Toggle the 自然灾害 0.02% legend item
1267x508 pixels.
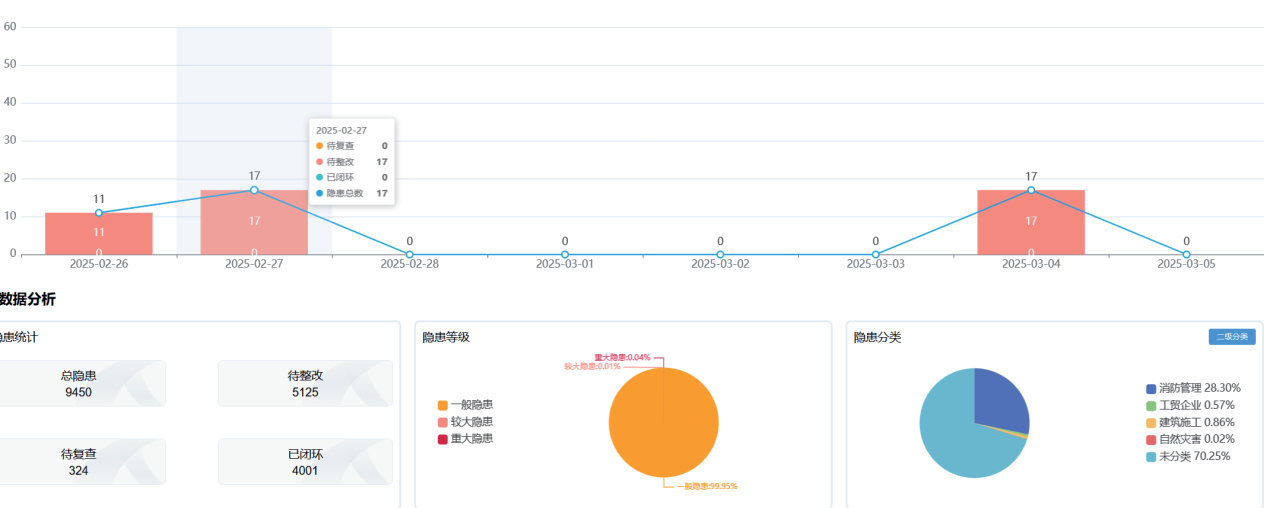1190,439
